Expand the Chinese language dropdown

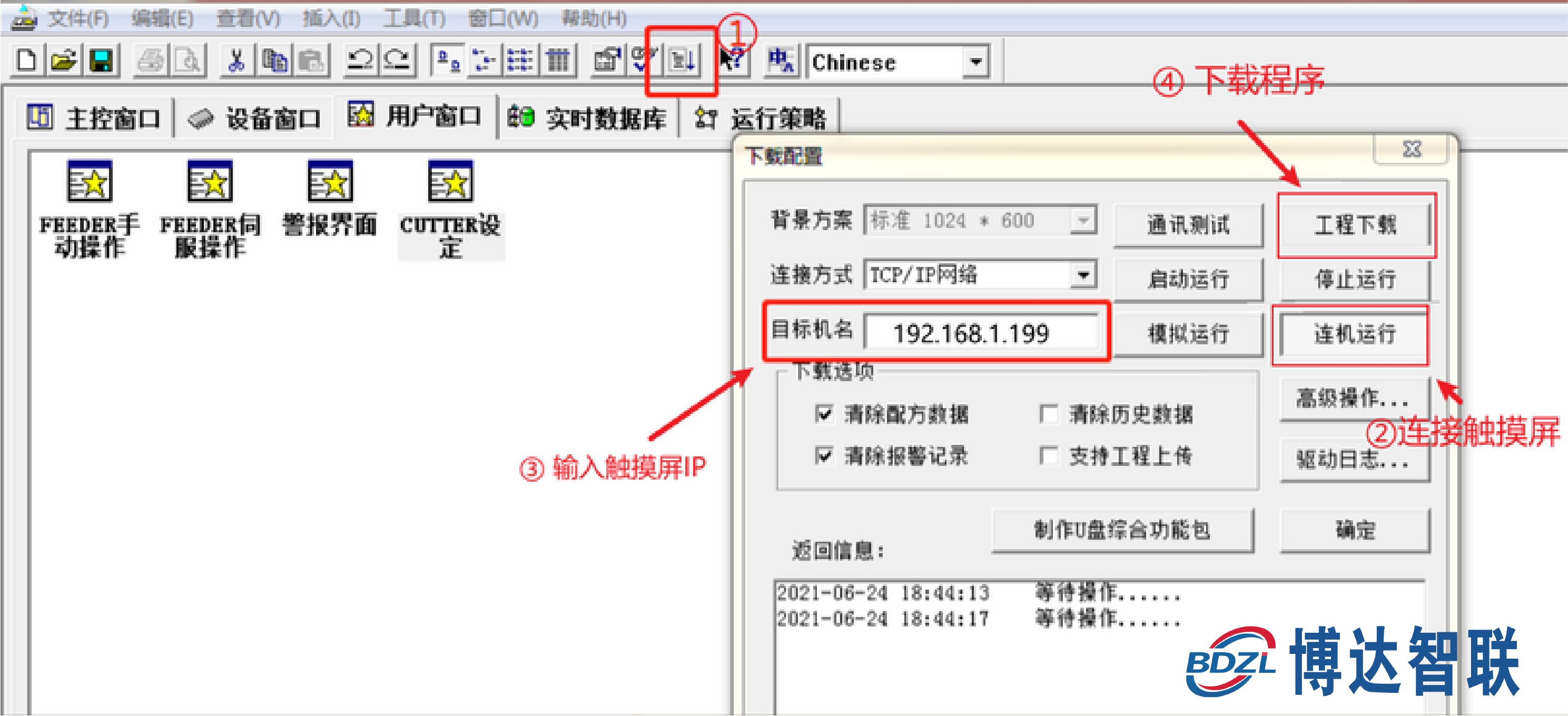click(x=976, y=62)
